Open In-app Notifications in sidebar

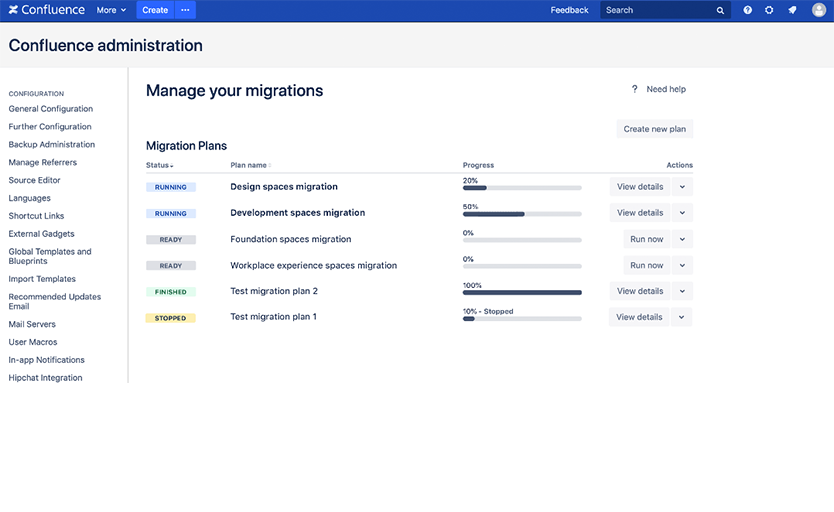tap(46, 360)
